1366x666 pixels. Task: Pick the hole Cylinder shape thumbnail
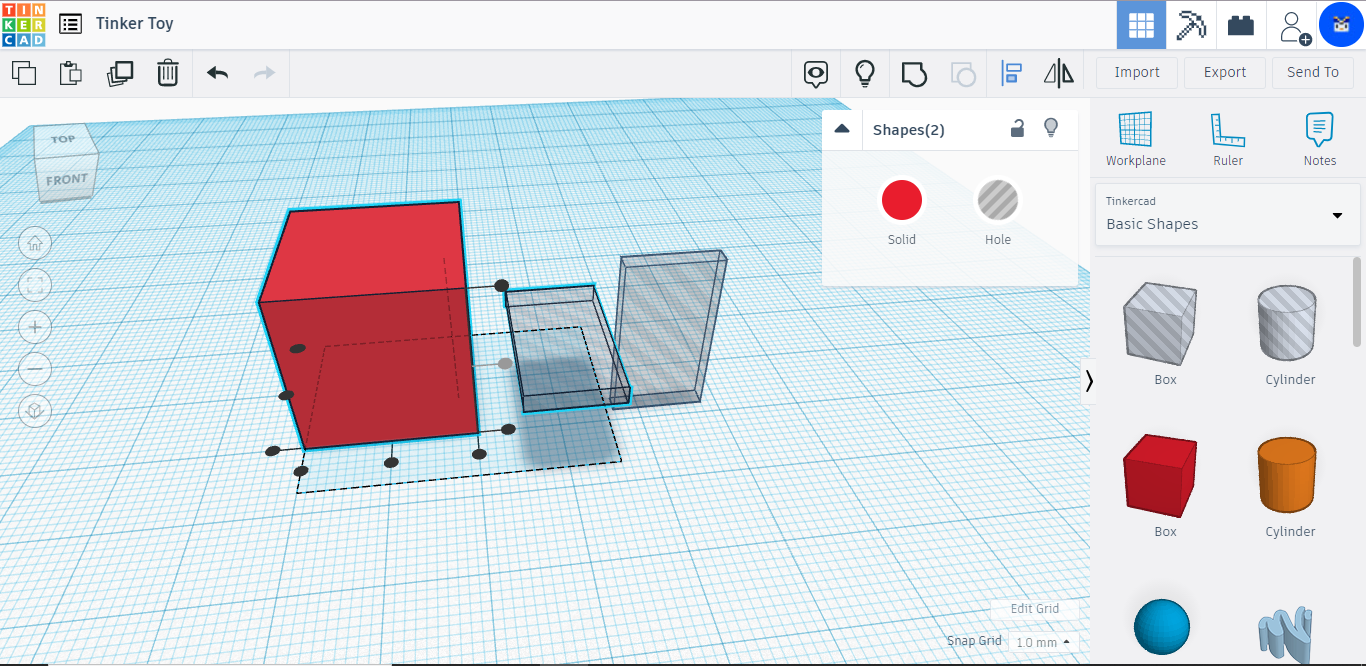tap(1286, 323)
